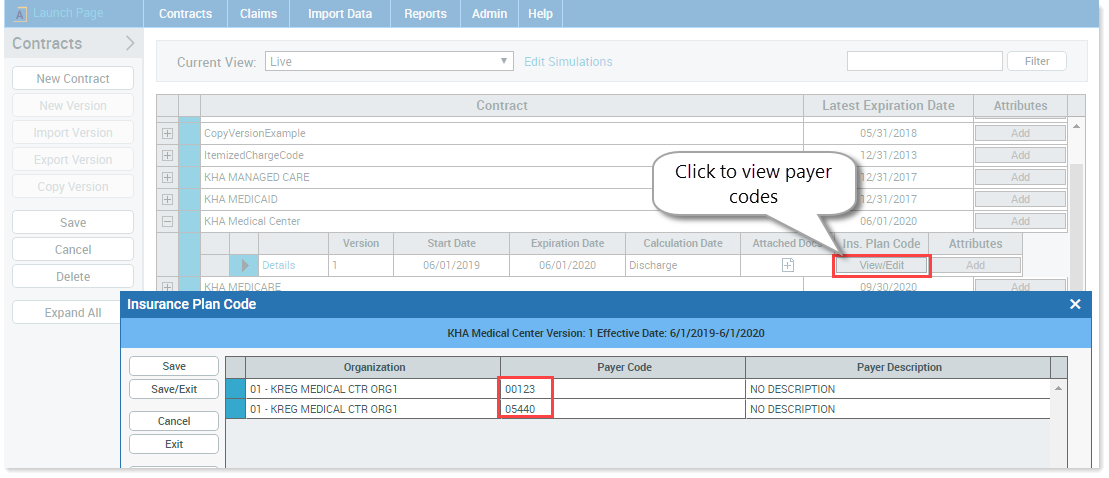Click Cancel in Insurance Plan Code dialog
Viewport: 1109px width, 478px height.
point(174,421)
